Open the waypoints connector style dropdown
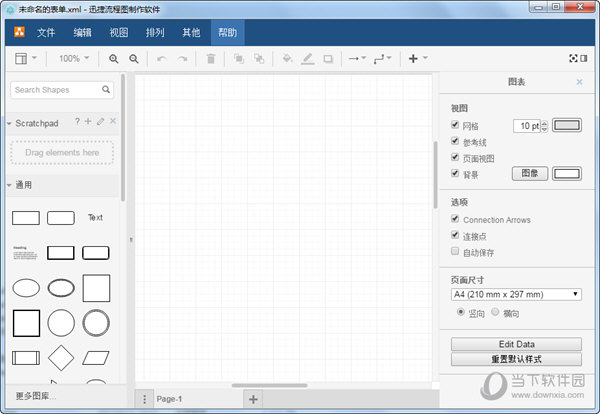This screenshot has height=414, width=600. [383, 59]
